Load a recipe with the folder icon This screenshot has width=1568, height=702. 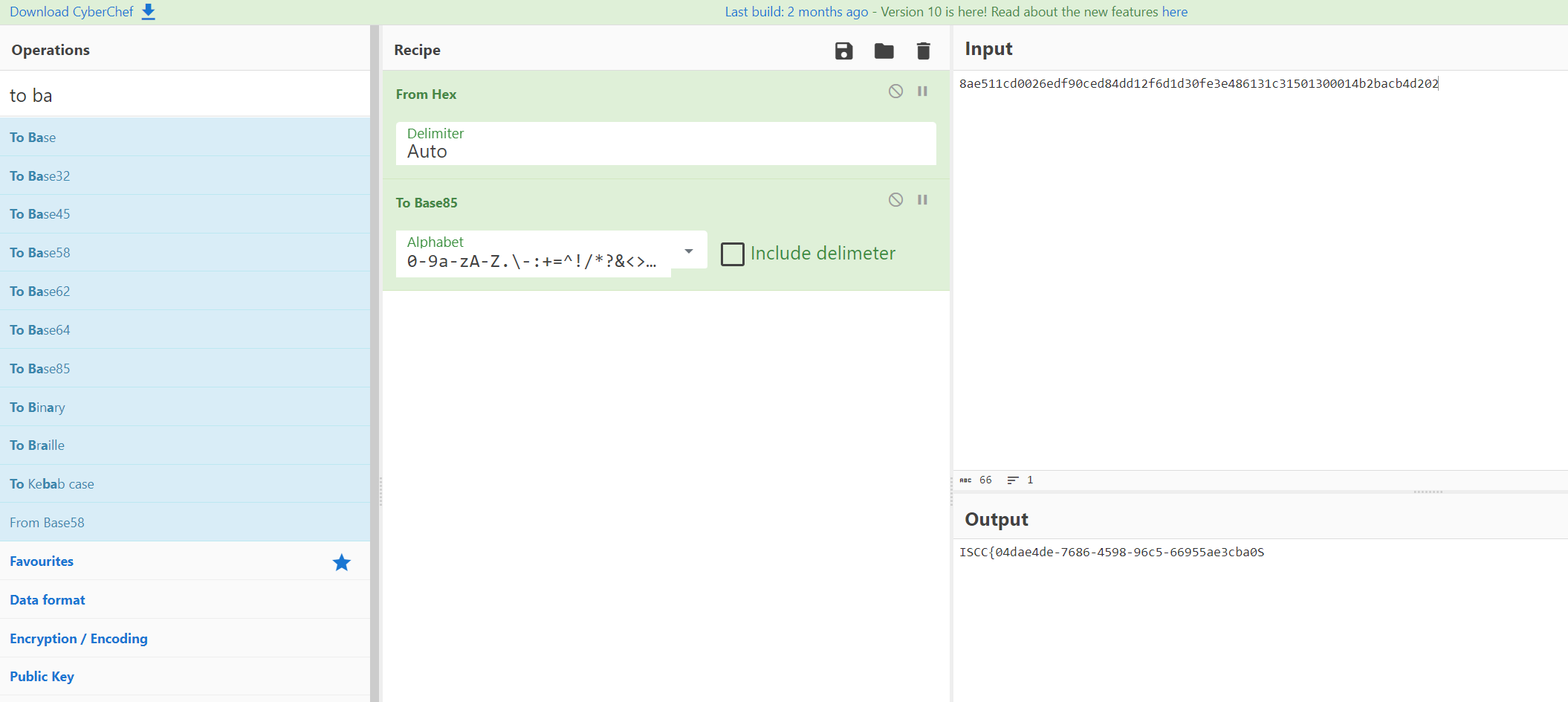click(x=884, y=51)
